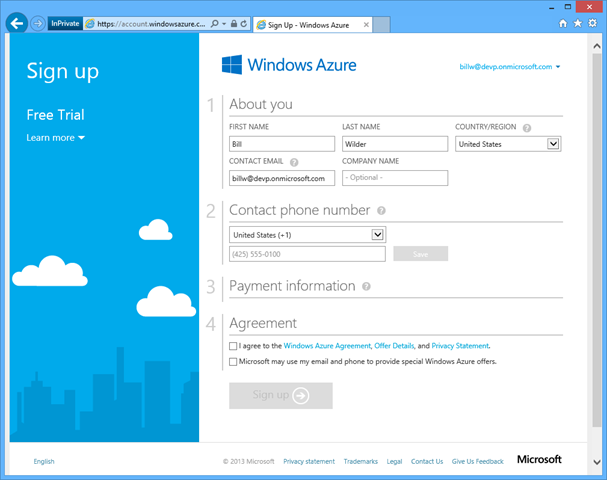
Task: Expand the Learn more section
Action: click(56, 138)
